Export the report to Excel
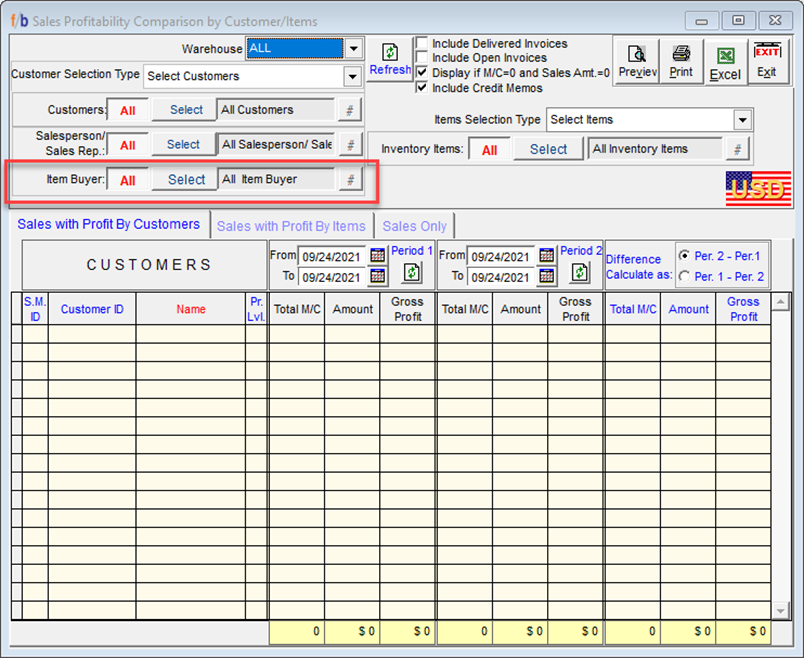804x658 pixels. (x=725, y=61)
